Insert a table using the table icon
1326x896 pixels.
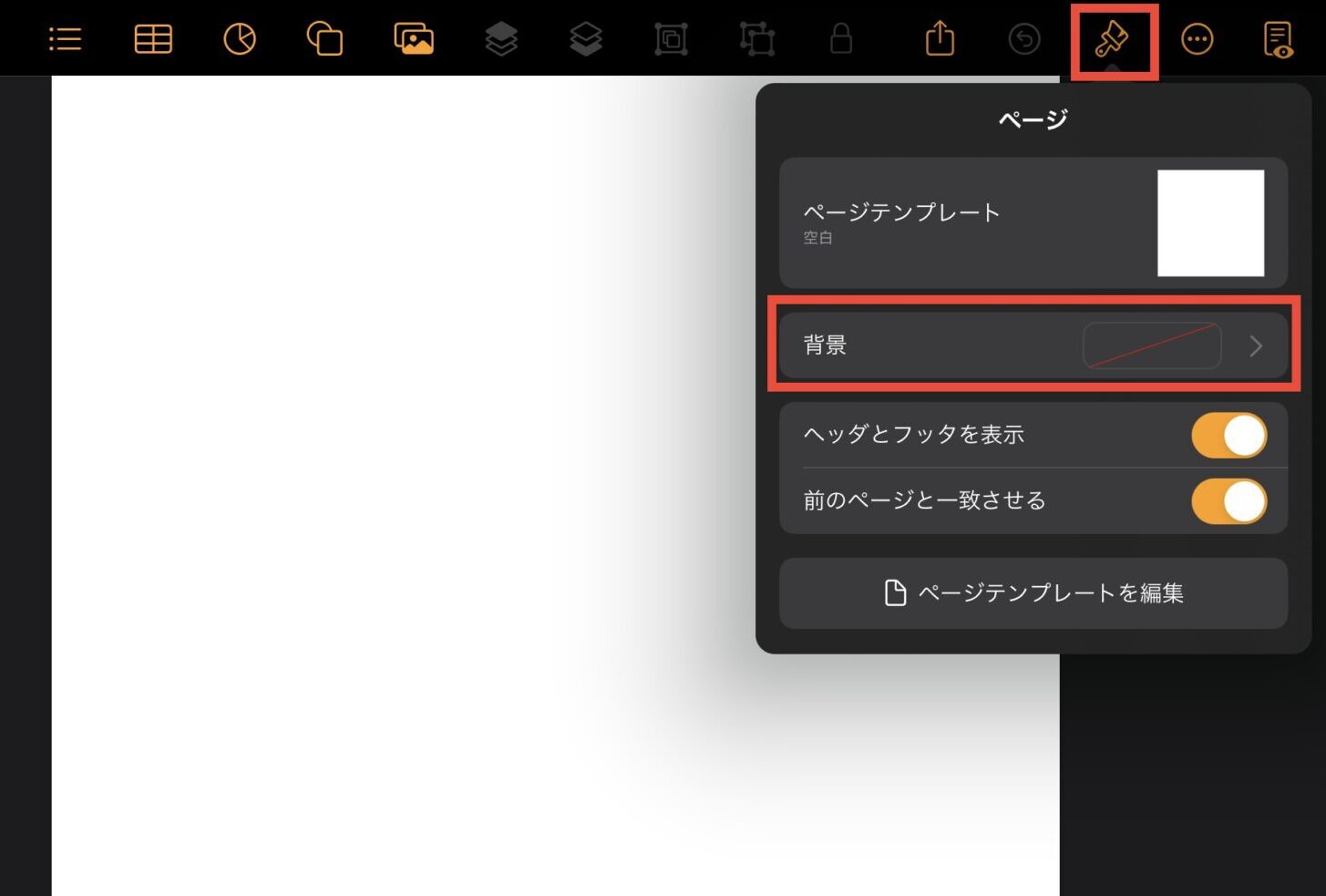pos(153,39)
